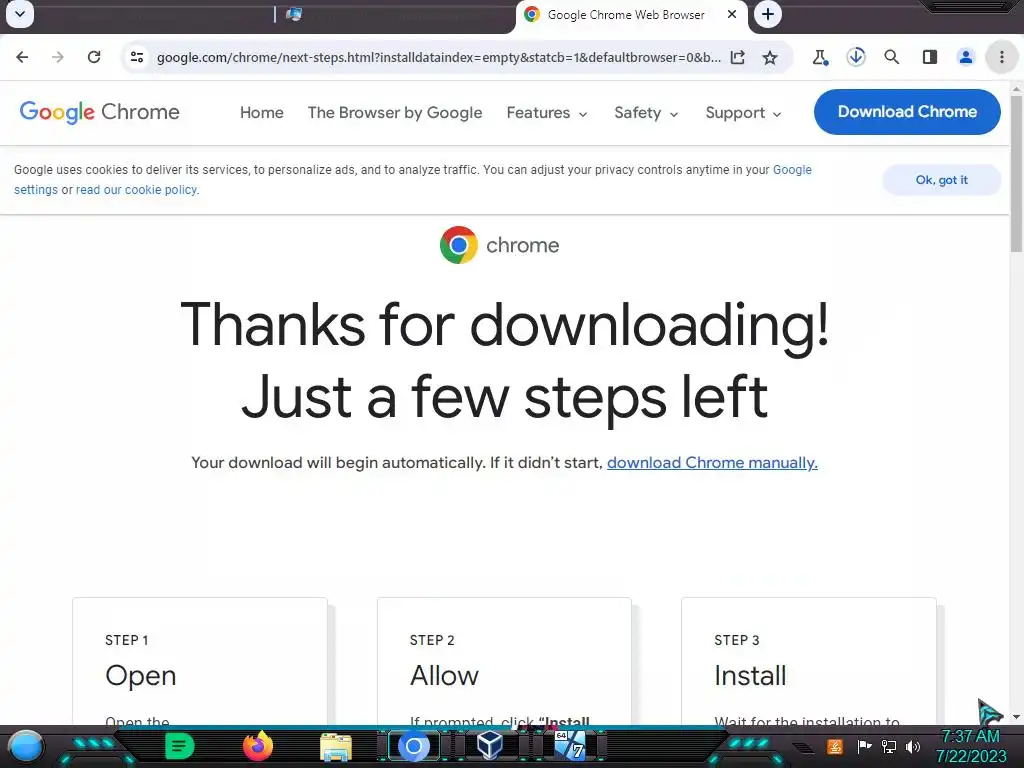Click the Thanks for downloading heading
The width and height of the screenshot is (1024, 768).
[504, 360]
